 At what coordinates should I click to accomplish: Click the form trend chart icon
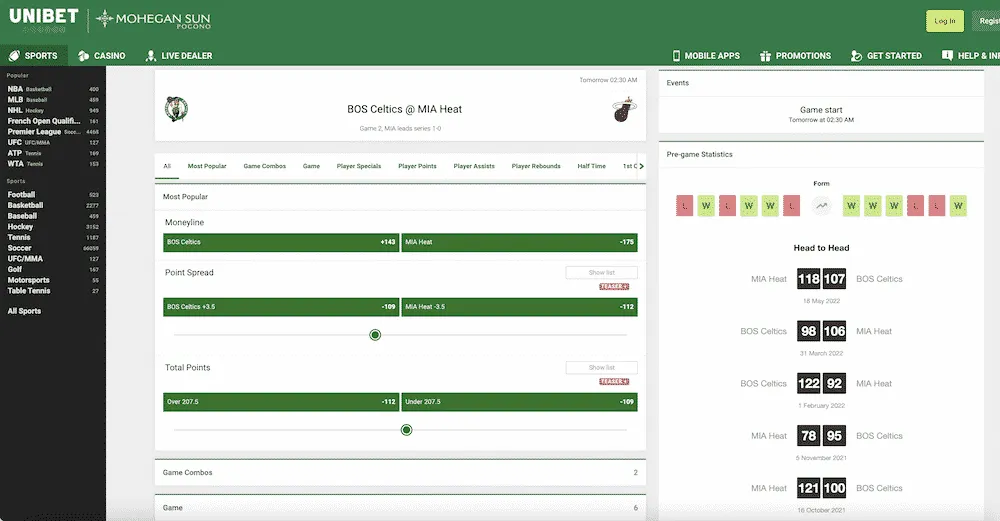821,206
